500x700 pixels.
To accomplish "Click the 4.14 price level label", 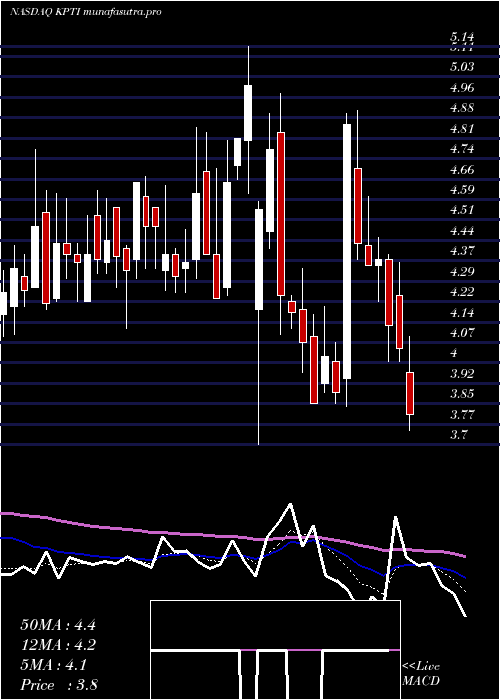I will point(462,313).
